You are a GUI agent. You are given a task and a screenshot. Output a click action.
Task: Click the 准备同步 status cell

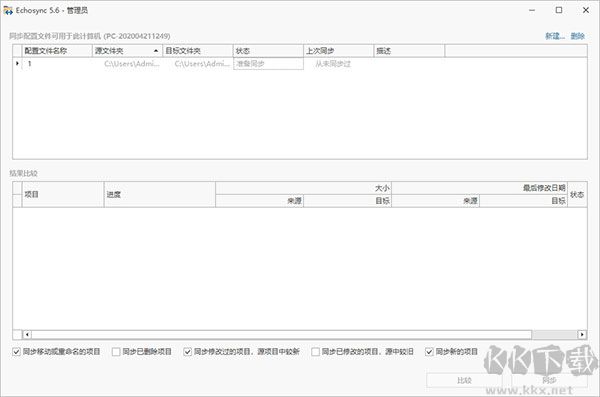268,64
